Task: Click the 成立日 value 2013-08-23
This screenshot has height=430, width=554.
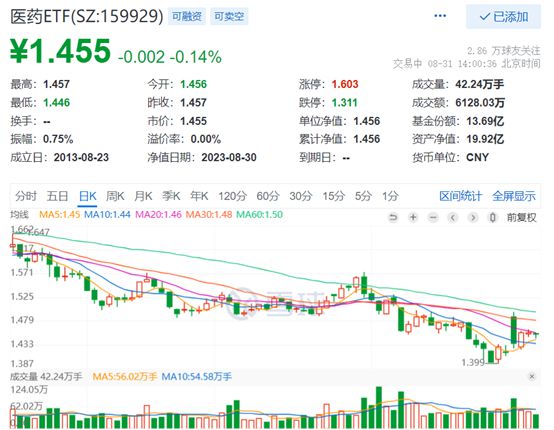Action: [x=81, y=157]
